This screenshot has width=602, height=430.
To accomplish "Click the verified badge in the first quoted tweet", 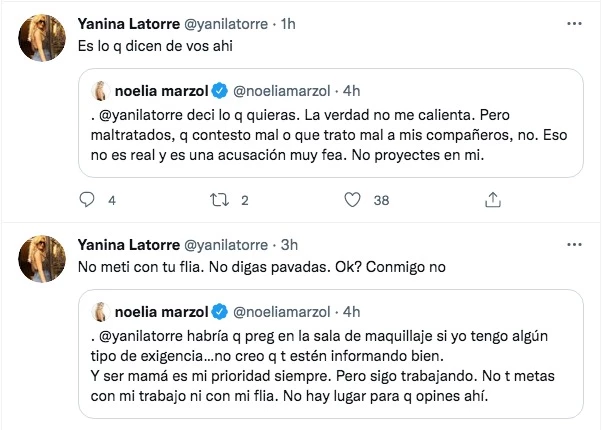I will tap(221, 92).
